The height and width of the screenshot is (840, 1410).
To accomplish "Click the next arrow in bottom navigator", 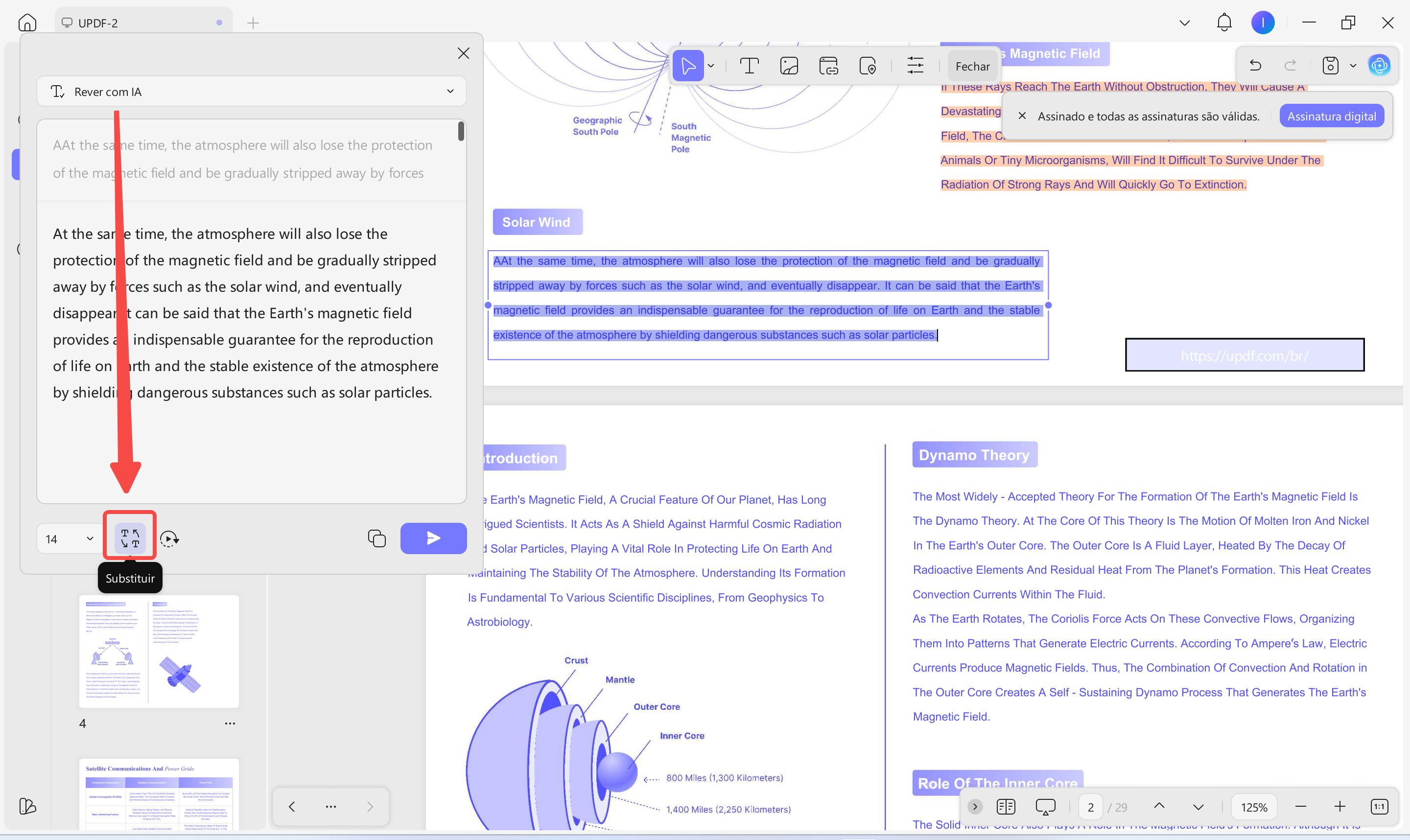I will pyautogui.click(x=370, y=806).
